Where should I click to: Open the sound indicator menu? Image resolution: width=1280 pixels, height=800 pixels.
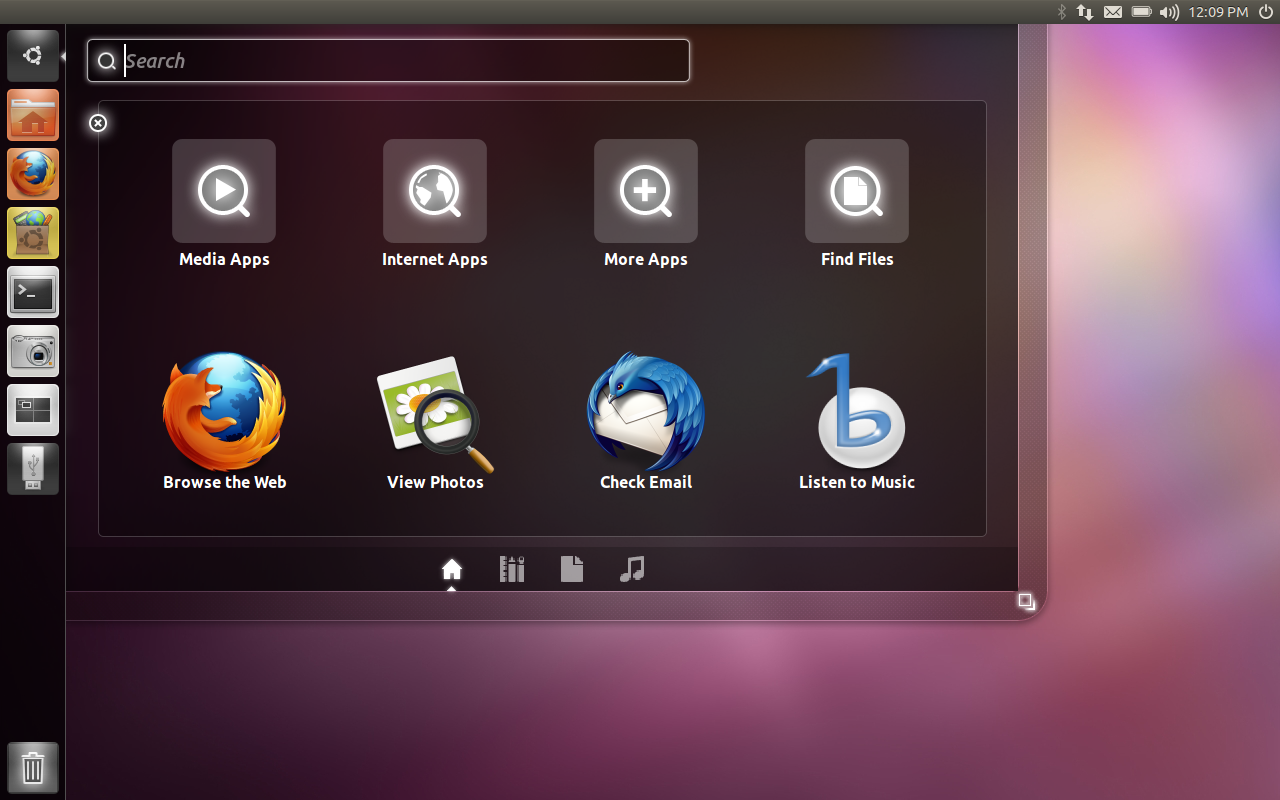tap(1168, 12)
